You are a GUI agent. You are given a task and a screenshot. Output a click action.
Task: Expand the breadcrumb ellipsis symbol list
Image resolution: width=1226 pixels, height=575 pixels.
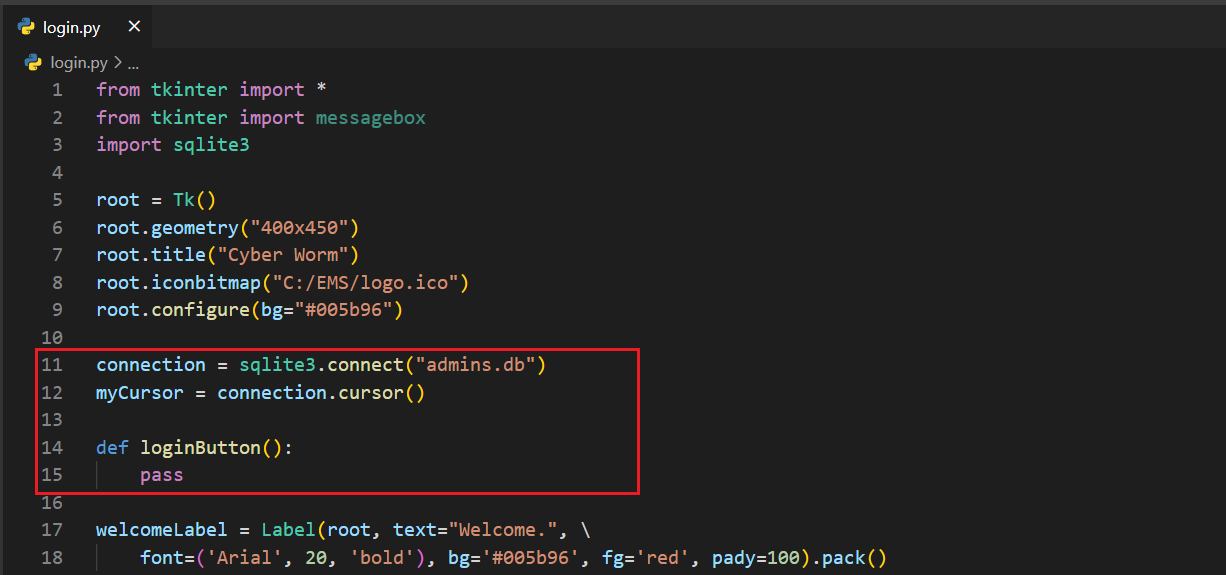(x=133, y=62)
